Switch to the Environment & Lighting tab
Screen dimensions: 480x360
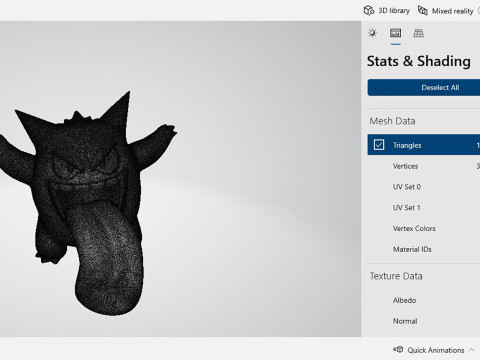373,33
